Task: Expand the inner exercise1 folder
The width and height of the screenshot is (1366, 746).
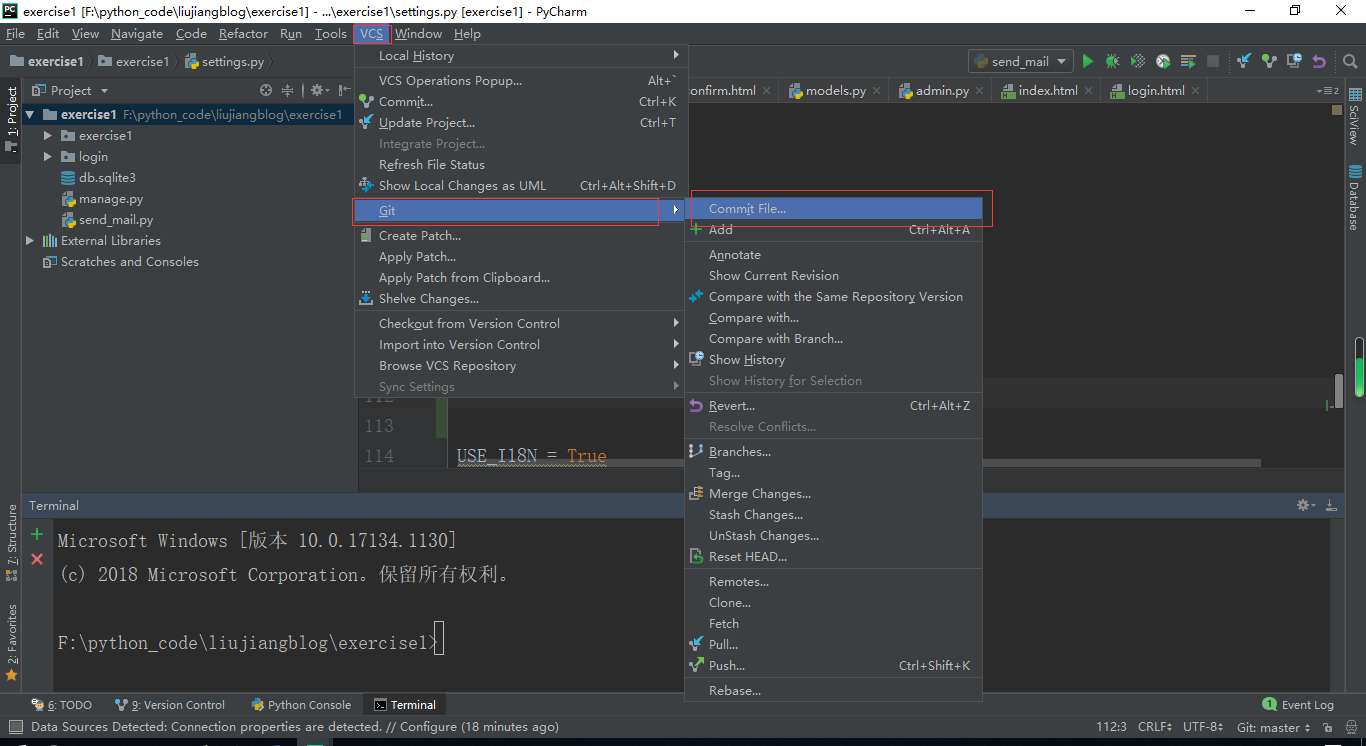Action: pyautogui.click(x=47, y=135)
